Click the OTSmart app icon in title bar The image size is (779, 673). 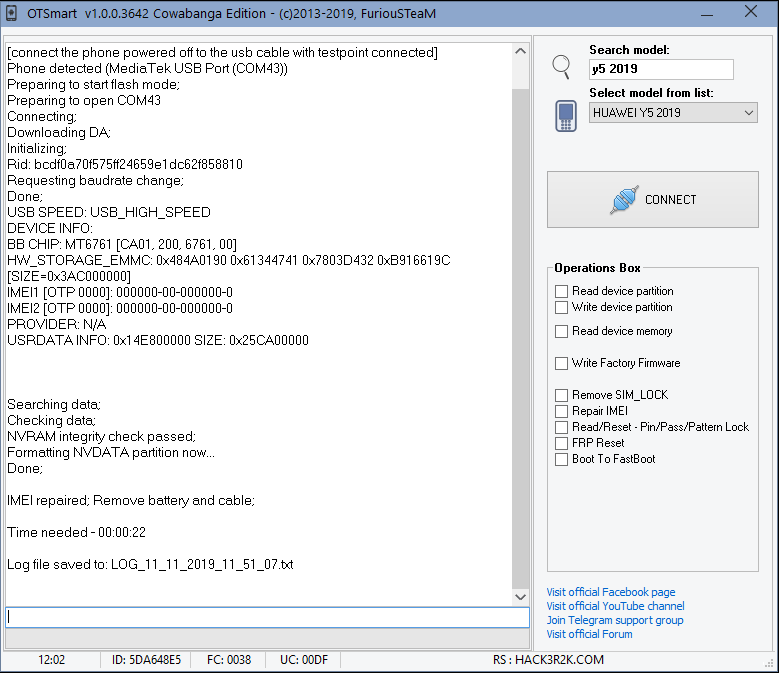click(x=11, y=13)
